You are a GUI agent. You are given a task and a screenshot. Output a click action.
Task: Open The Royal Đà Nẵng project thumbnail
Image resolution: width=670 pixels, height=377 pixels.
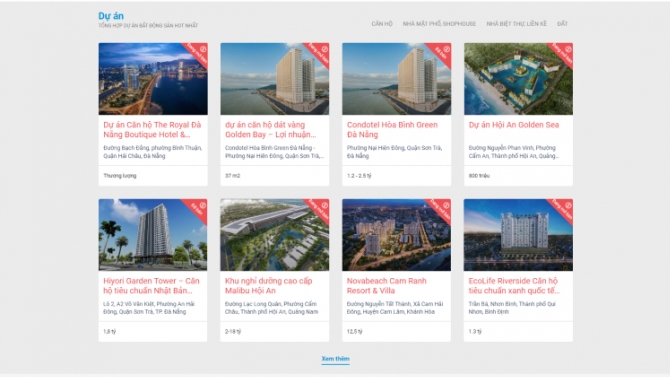153,79
